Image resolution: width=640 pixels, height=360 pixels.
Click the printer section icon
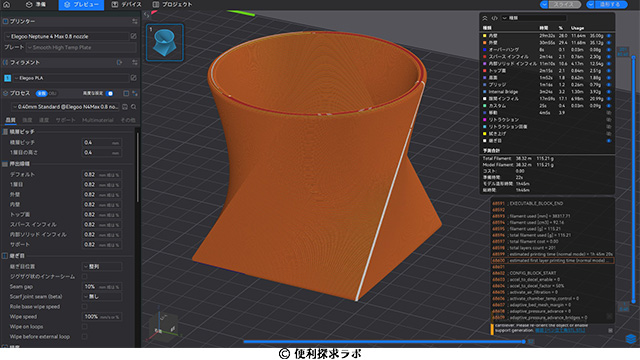[5, 21]
